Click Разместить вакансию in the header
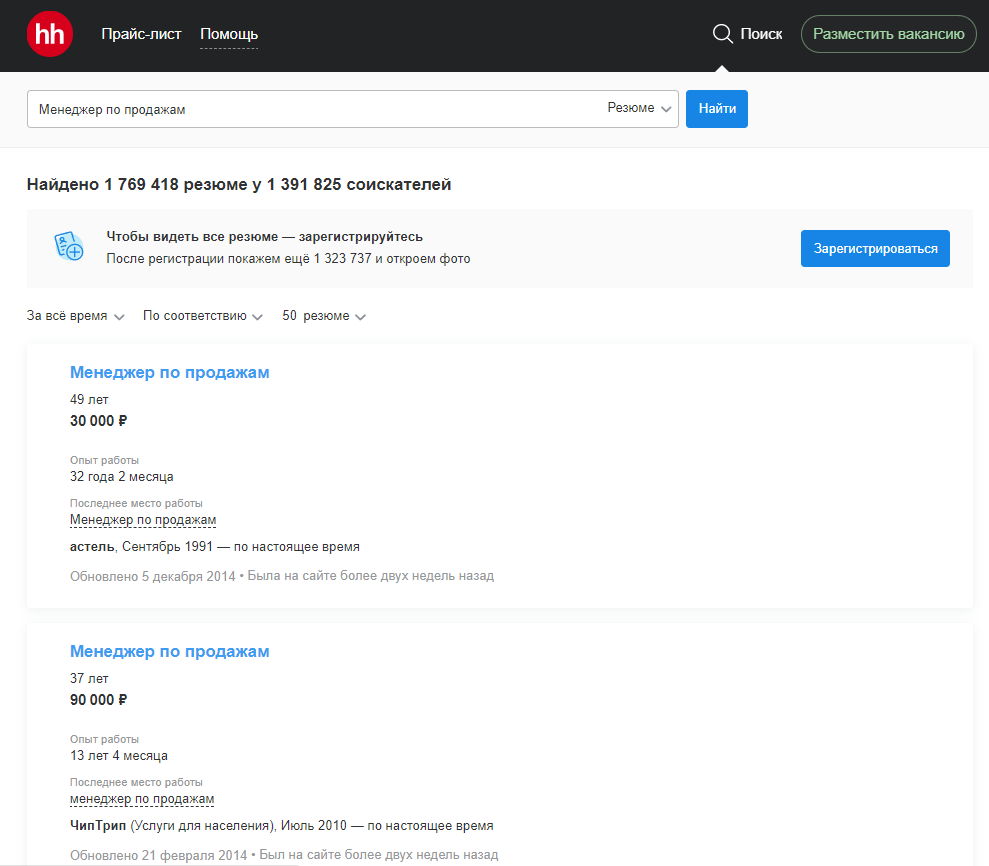Screen dimensions: 989x866 [x=888, y=33]
